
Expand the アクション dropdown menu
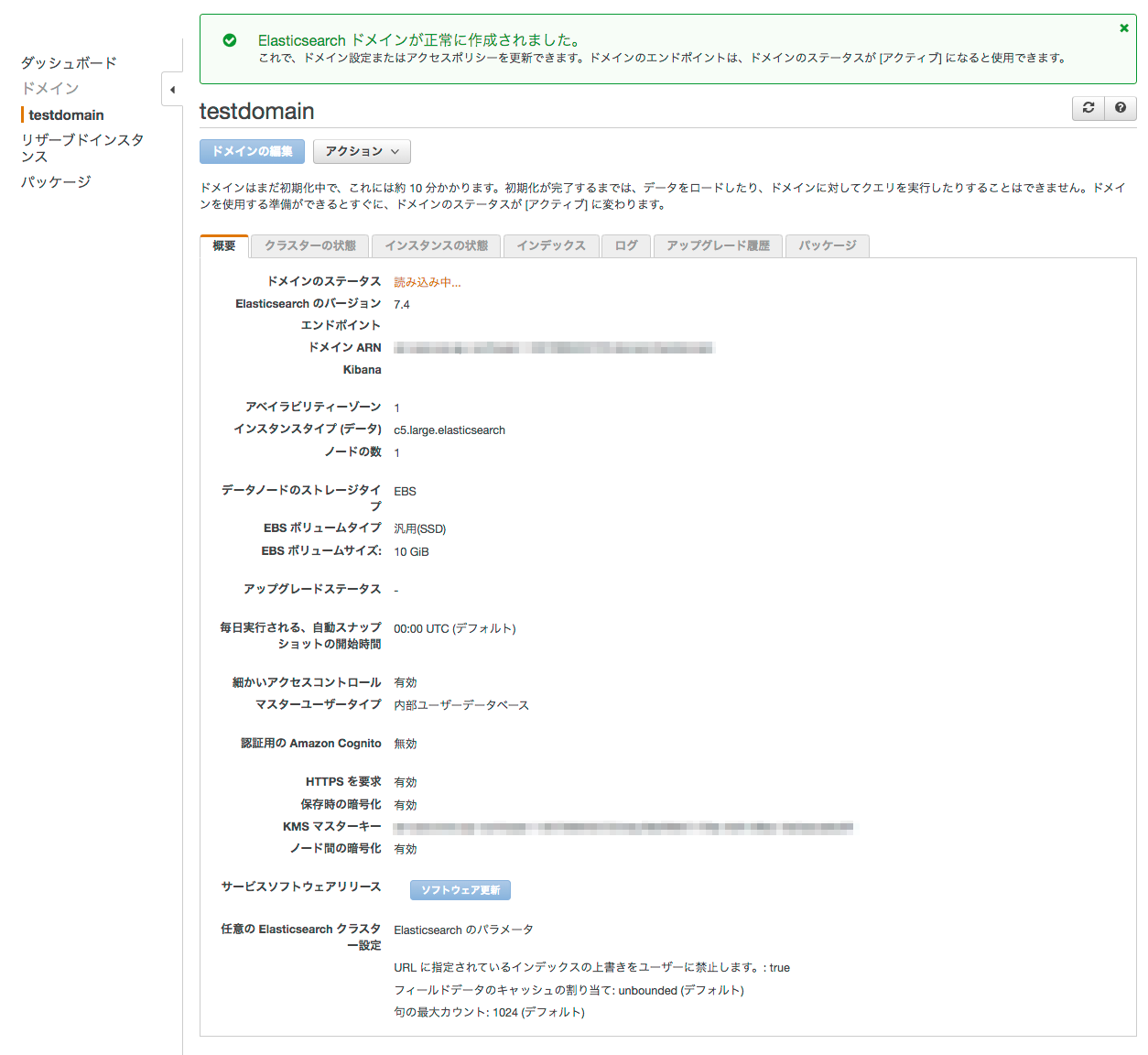[x=362, y=151]
